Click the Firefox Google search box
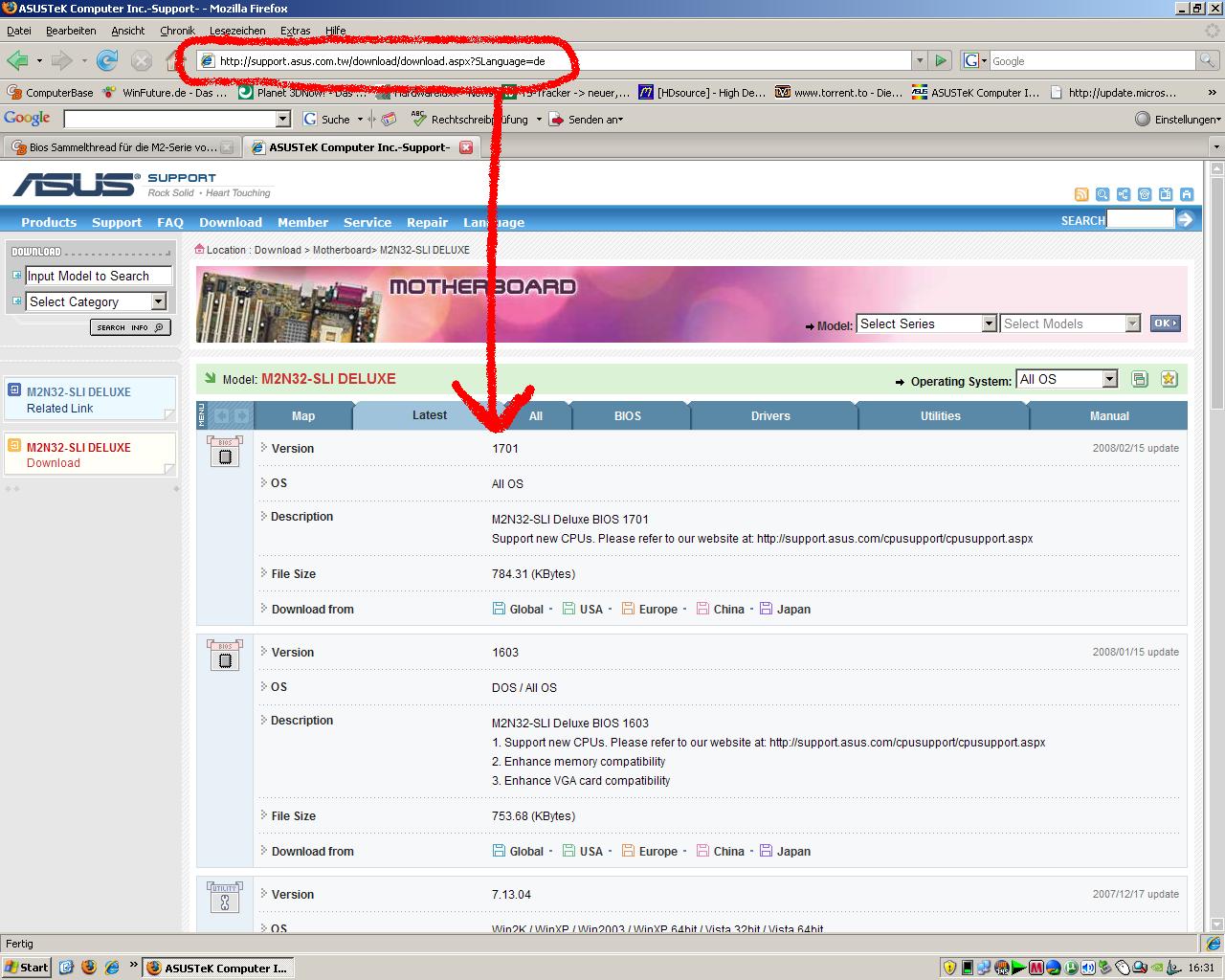The width and height of the screenshot is (1225, 980). (x=1093, y=60)
